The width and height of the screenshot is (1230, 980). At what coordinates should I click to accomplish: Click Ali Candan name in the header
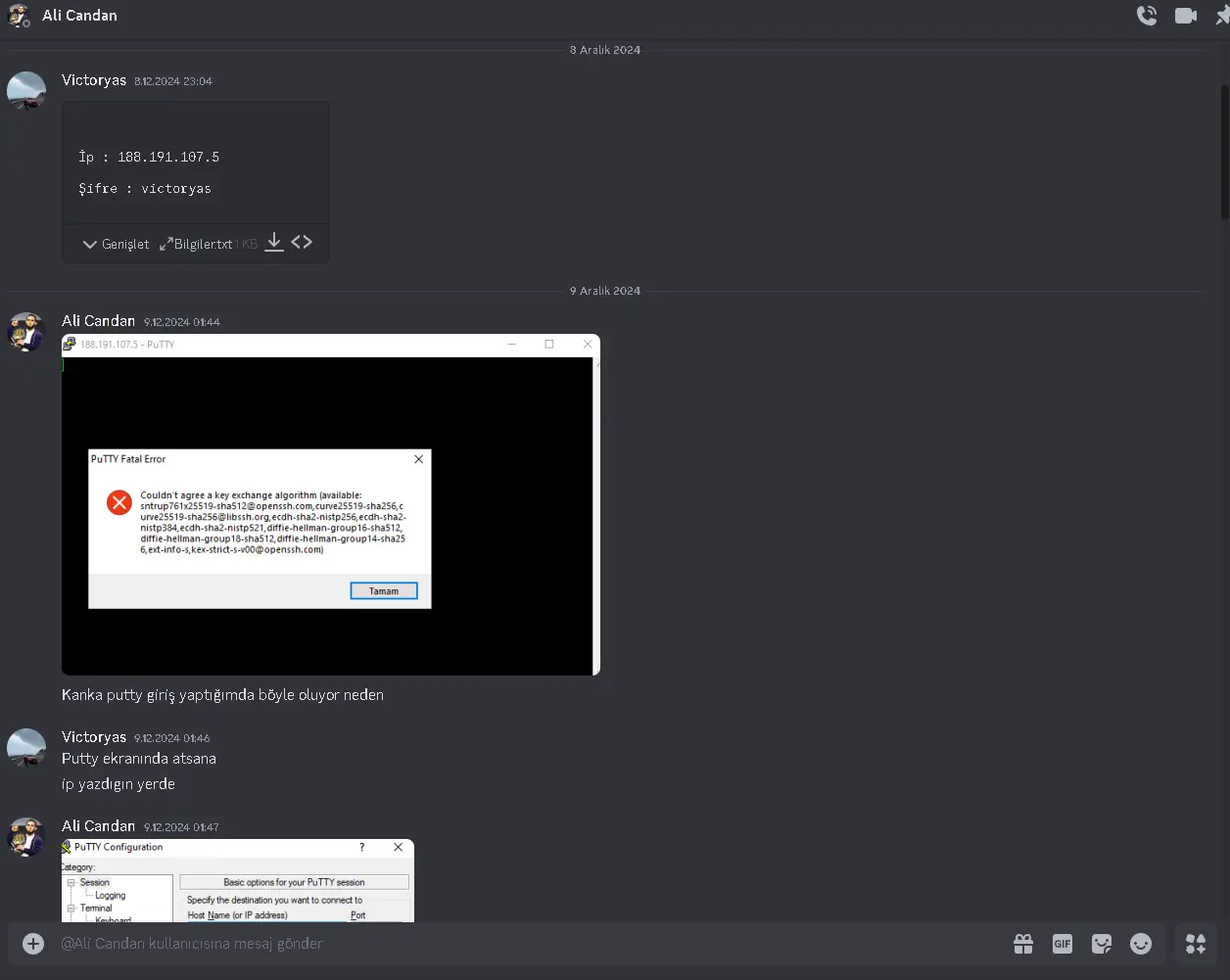79,16
